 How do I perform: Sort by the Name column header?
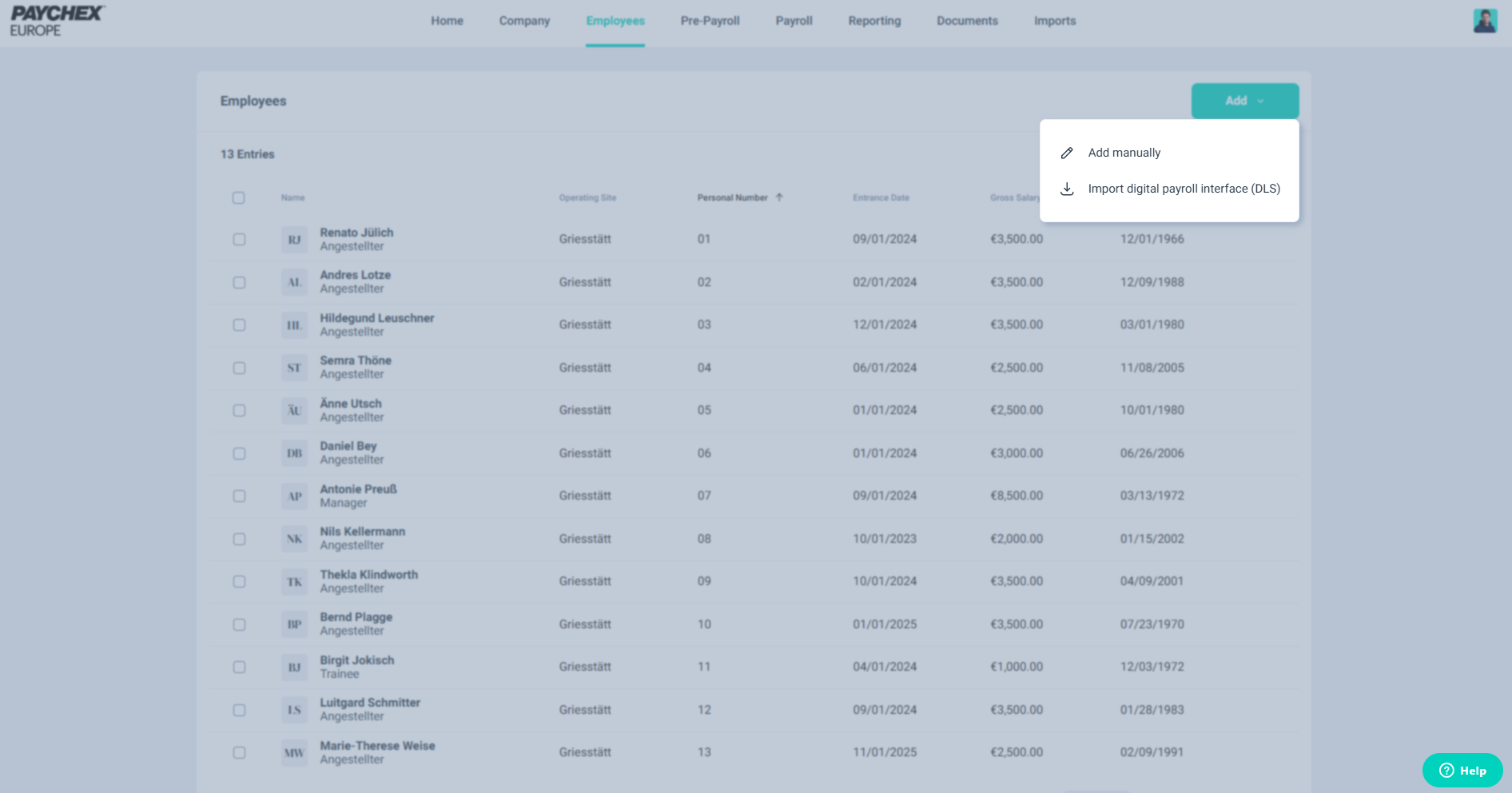292,197
